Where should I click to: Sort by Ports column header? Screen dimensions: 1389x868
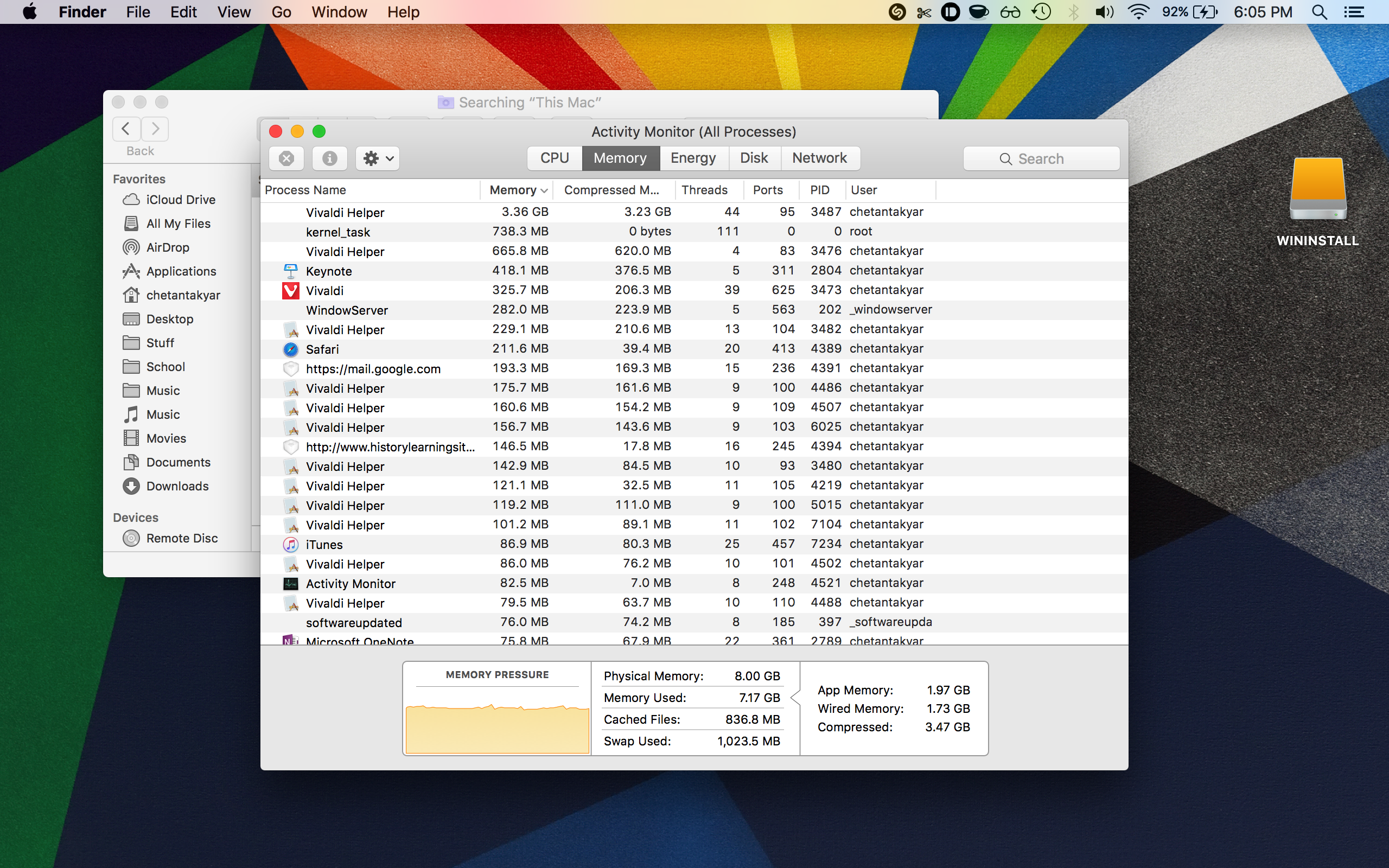pyautogui.click(x=772, y=190)
